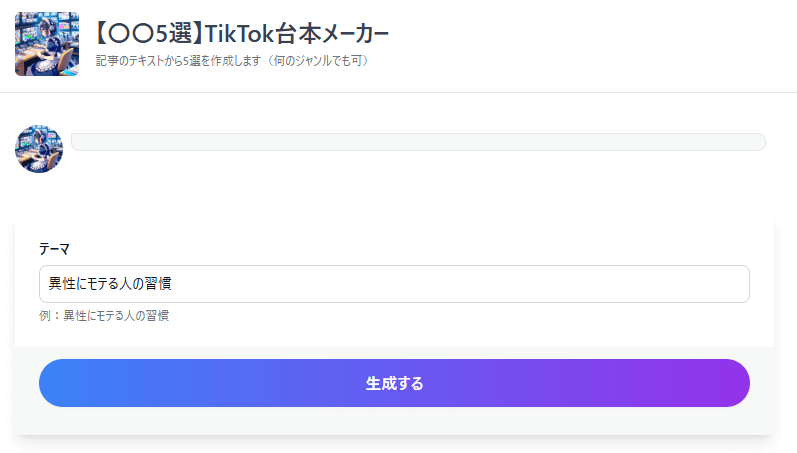Click the hint text 例：異性にモテる人の習慣
This screenshot has width=797, height=453.
click(x=104, y=316)
